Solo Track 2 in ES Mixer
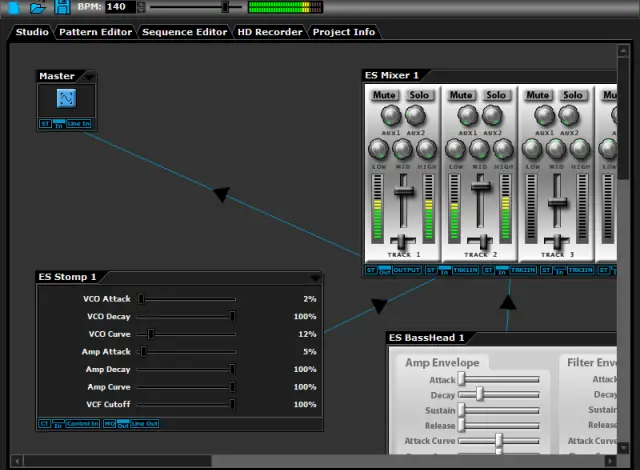 (x=493, y=95)
